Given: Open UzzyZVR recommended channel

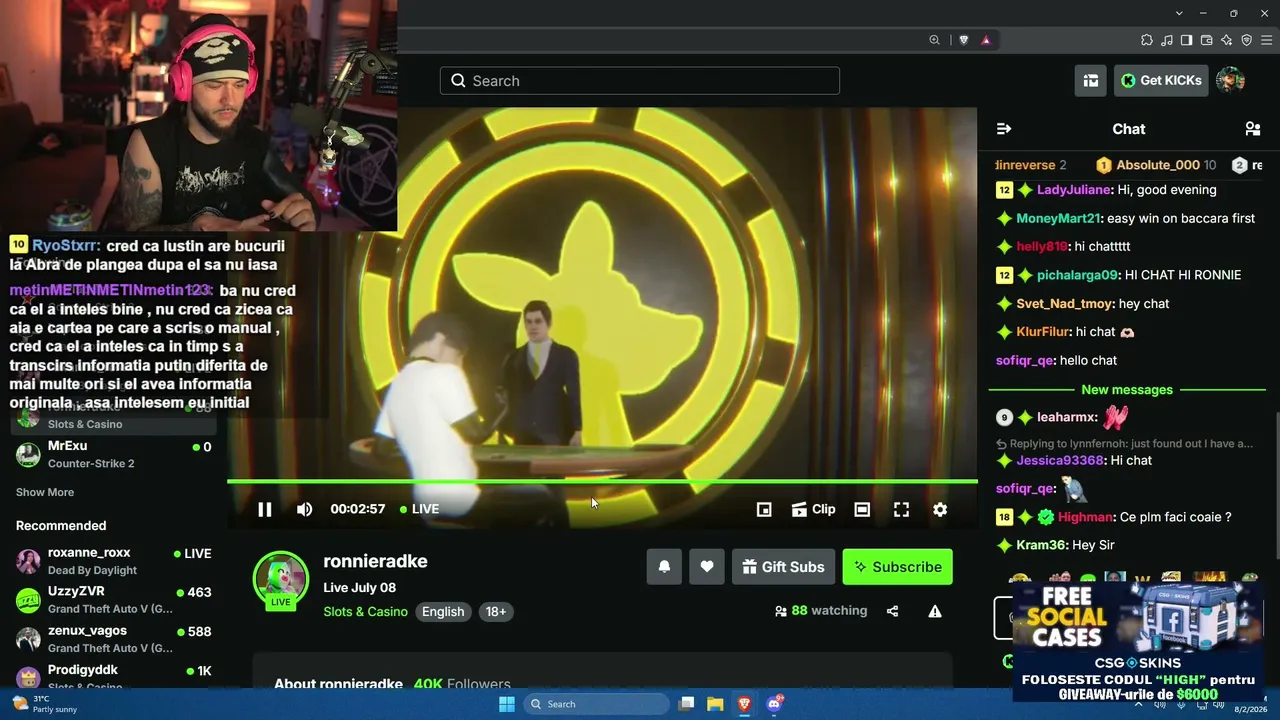Looking at the screenshot, I should tap(114, 599).
